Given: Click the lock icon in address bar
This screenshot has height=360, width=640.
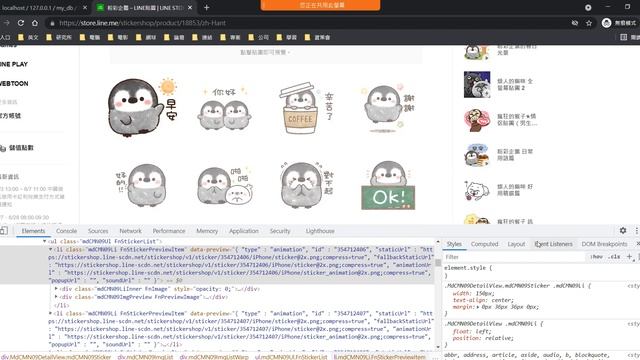Looking at the screenshot, I should (52, 23).
